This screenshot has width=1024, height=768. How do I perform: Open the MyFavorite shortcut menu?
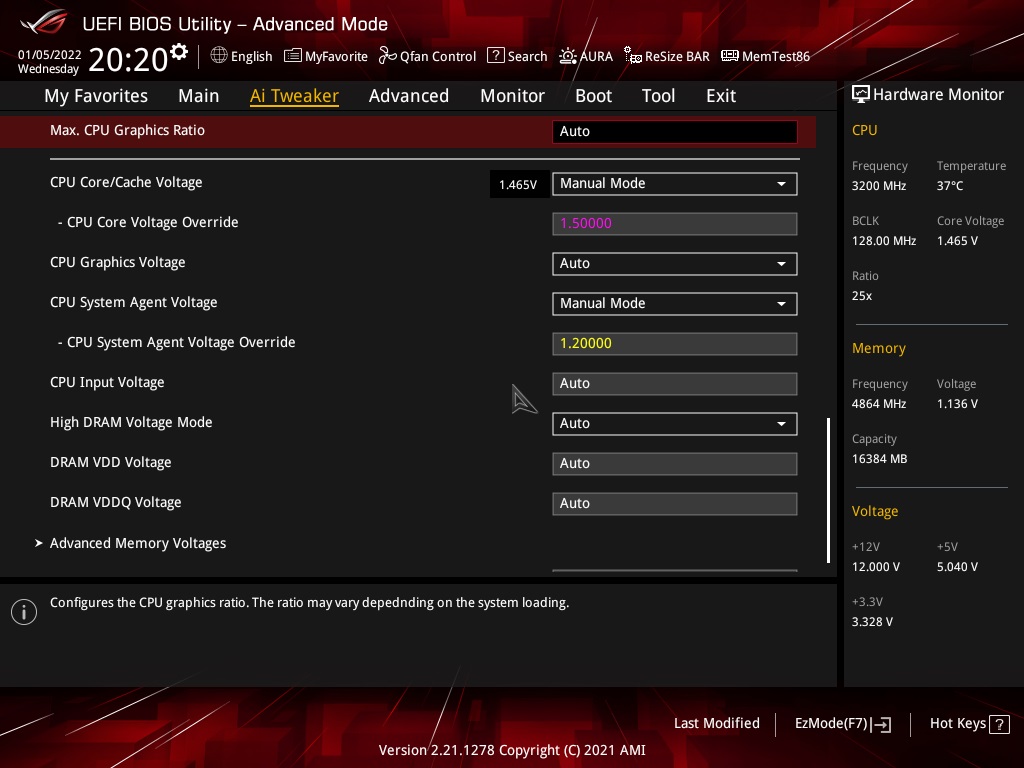(325, 56)
